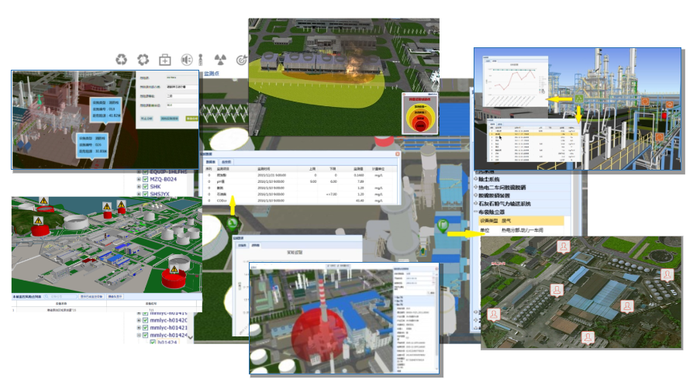The image size is (700, 386).
Task: Click the person marker at top of satellite map
Action: (563, 247)
